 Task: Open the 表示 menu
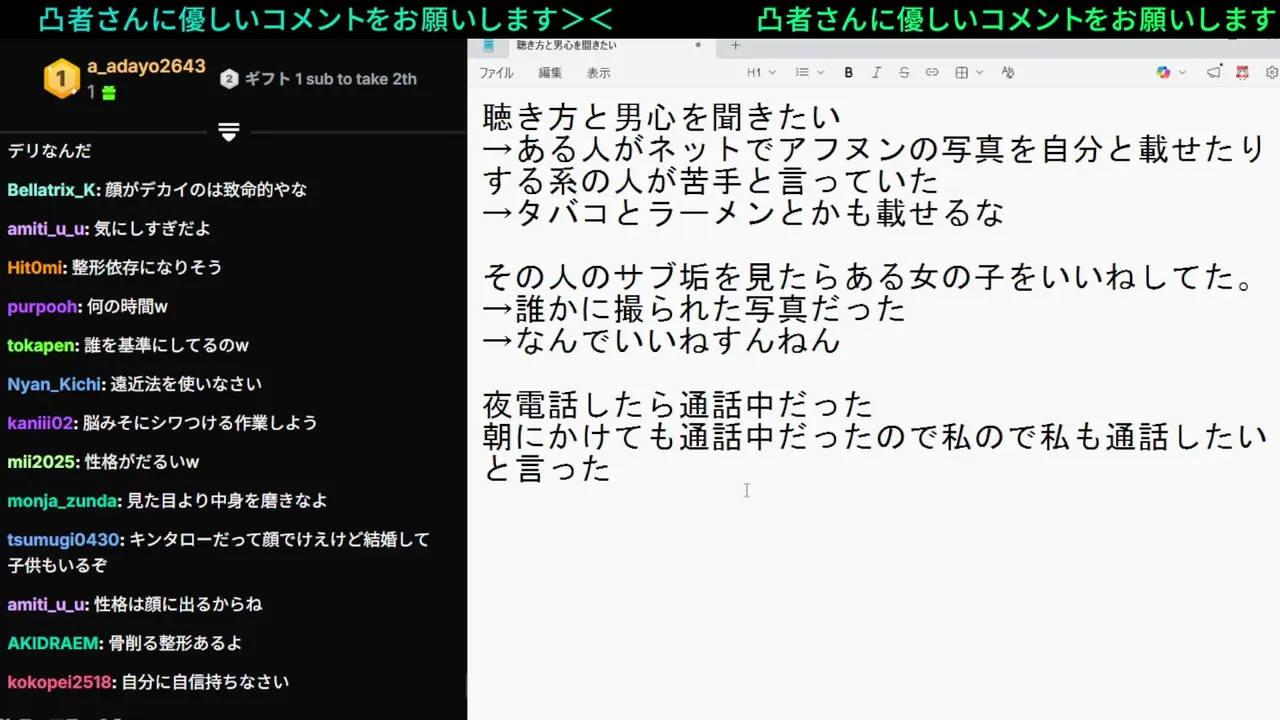tap(598, 73)
